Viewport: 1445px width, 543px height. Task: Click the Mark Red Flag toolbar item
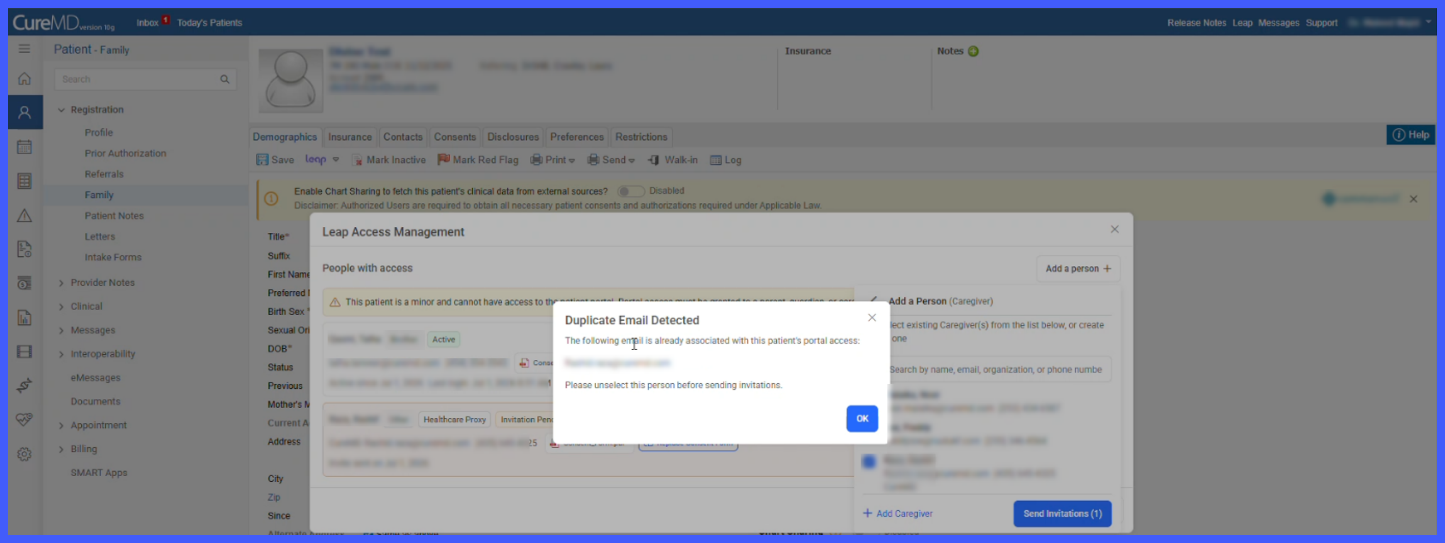point(477,160)
